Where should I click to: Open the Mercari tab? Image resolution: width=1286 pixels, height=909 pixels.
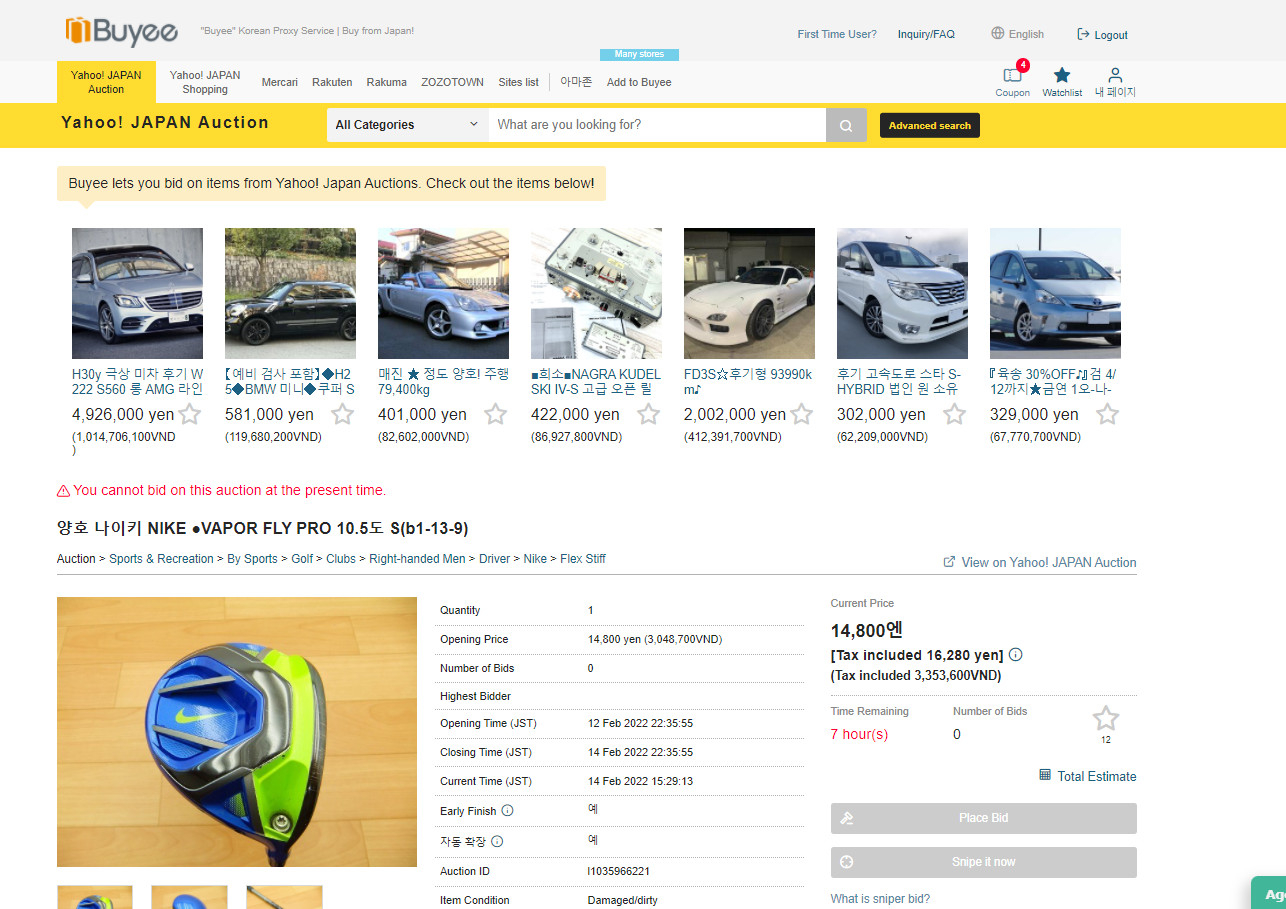coord(280,82)
